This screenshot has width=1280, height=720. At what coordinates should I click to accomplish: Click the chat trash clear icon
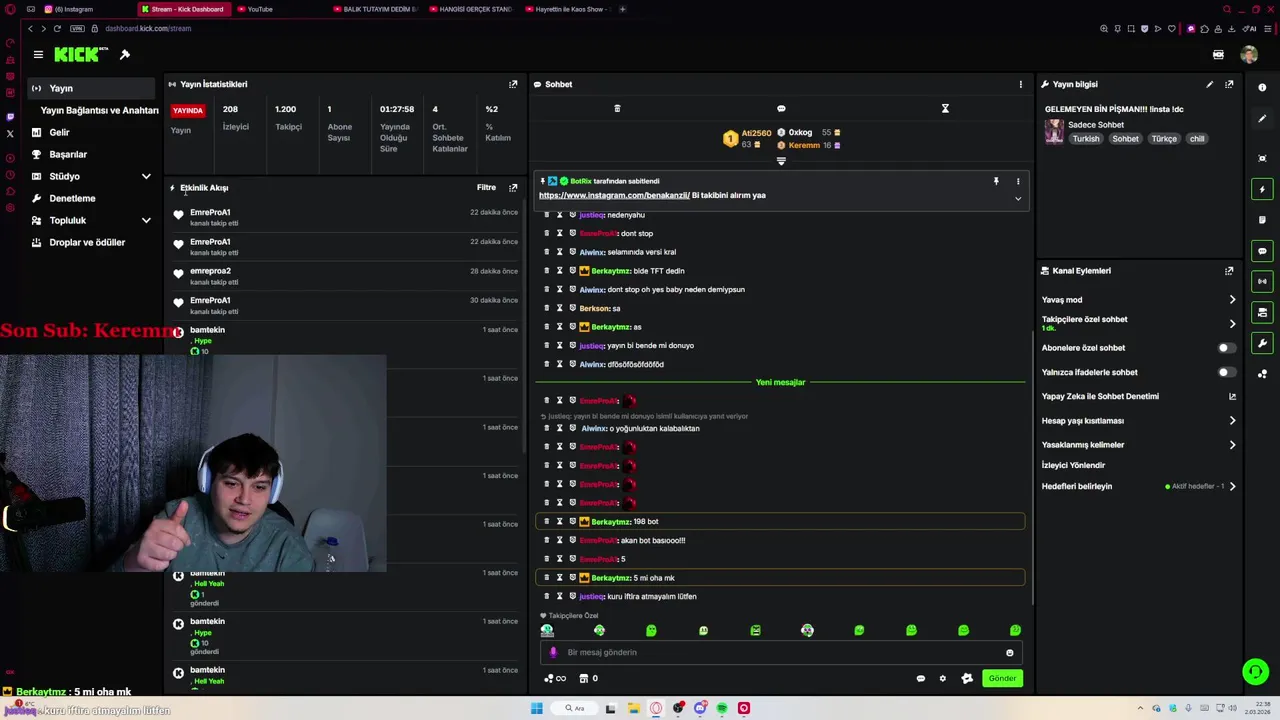617,108
